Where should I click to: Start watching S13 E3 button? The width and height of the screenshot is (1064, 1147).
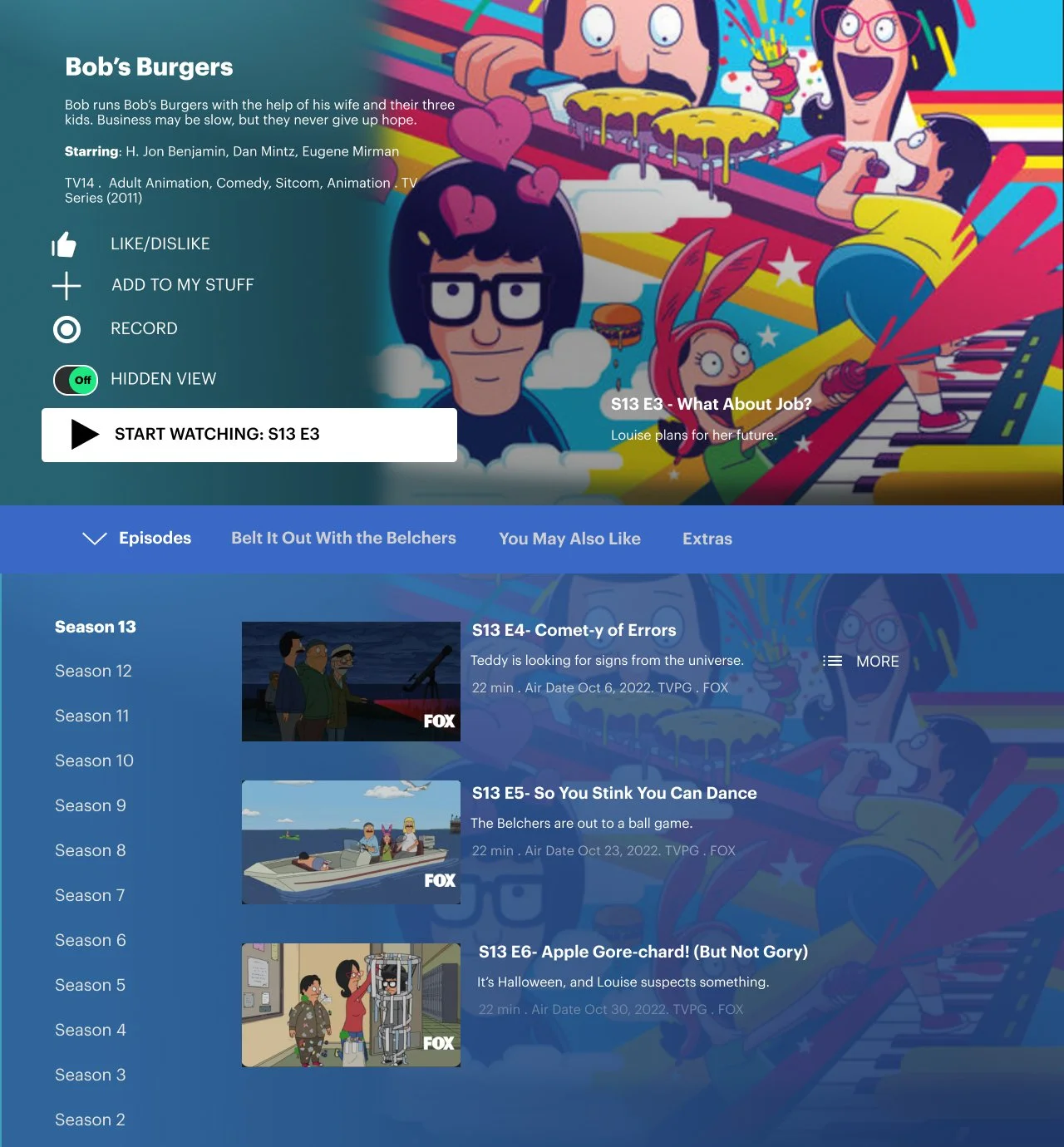pos(249,435)
